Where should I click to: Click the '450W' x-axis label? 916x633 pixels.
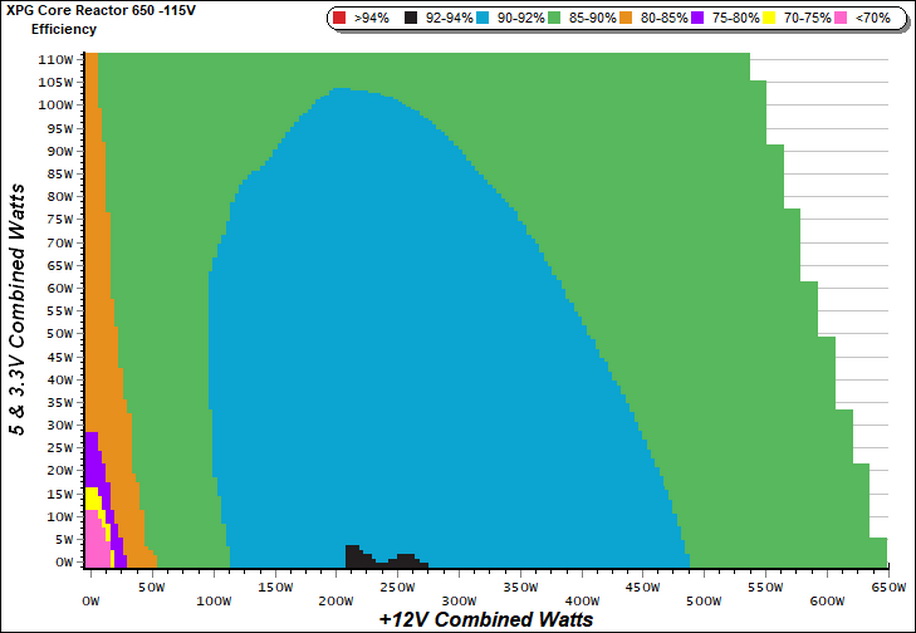point(643,587)
